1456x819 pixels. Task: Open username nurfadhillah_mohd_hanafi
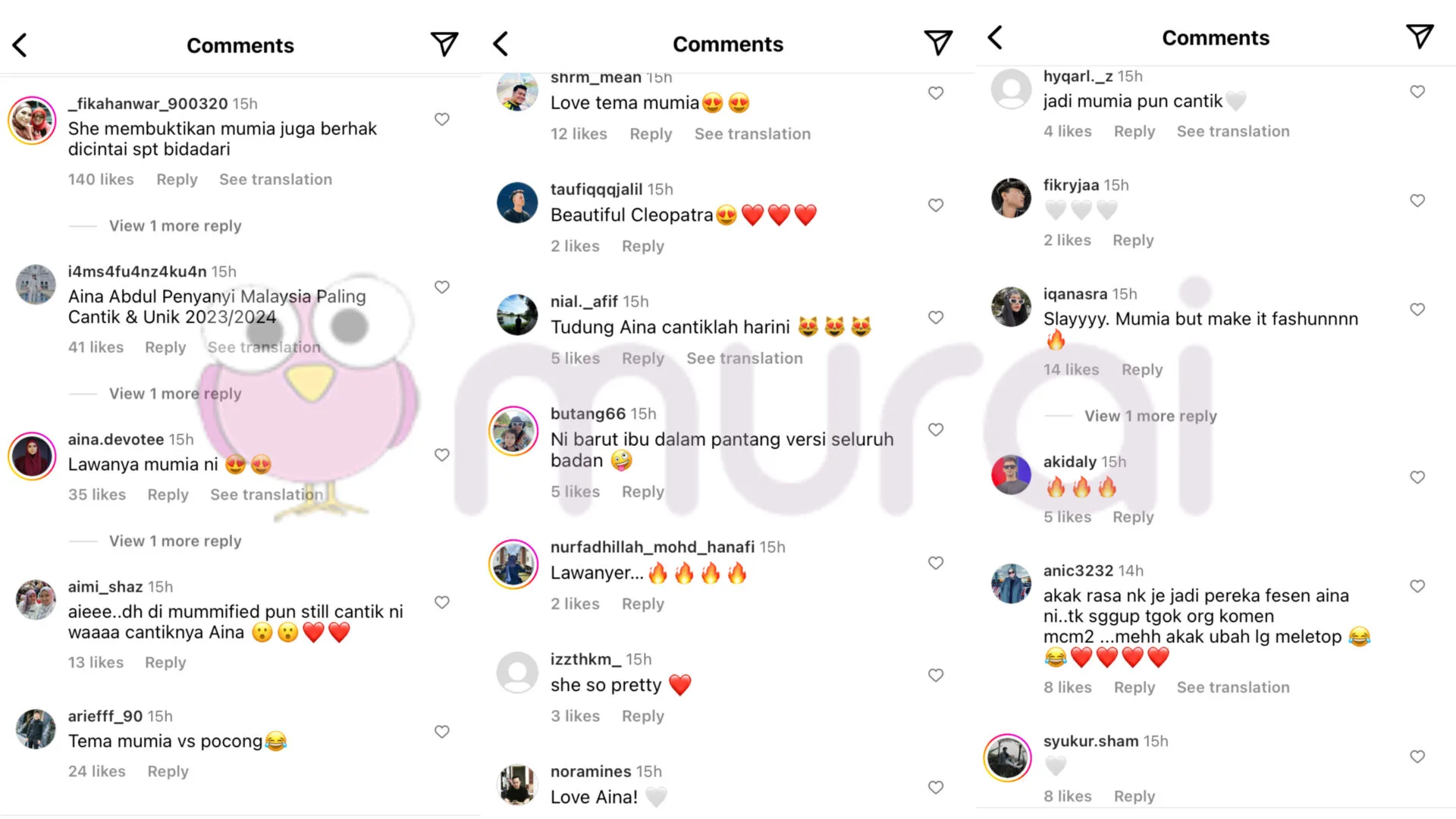(652, 548)
